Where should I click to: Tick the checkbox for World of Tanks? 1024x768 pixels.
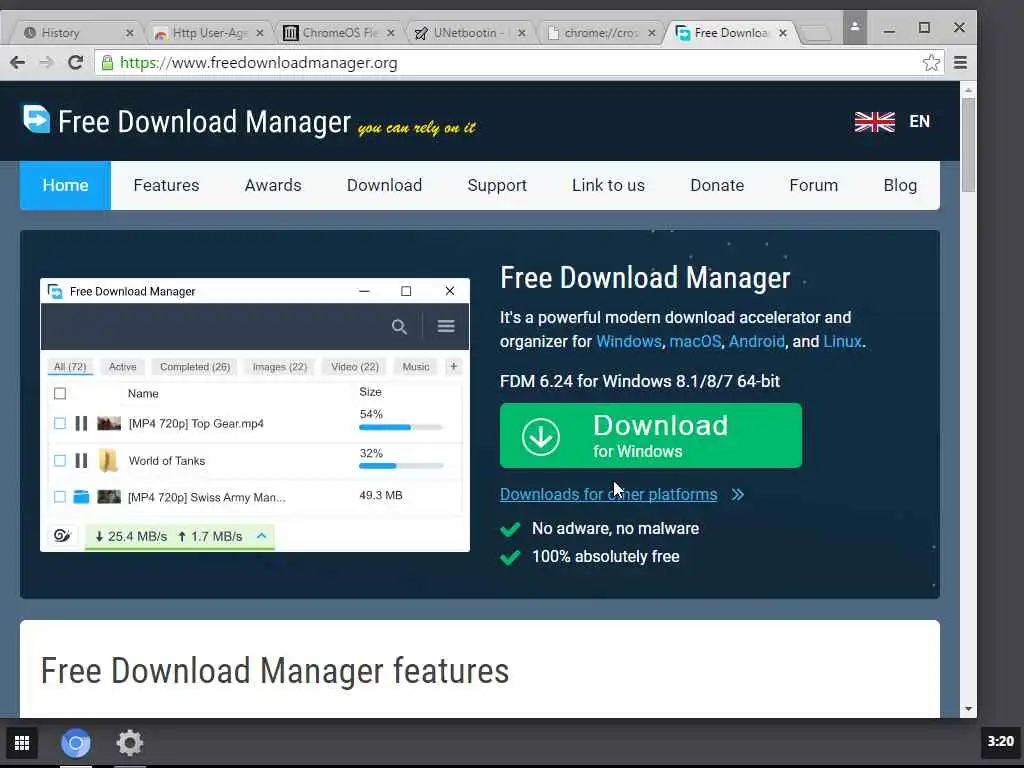60,460
